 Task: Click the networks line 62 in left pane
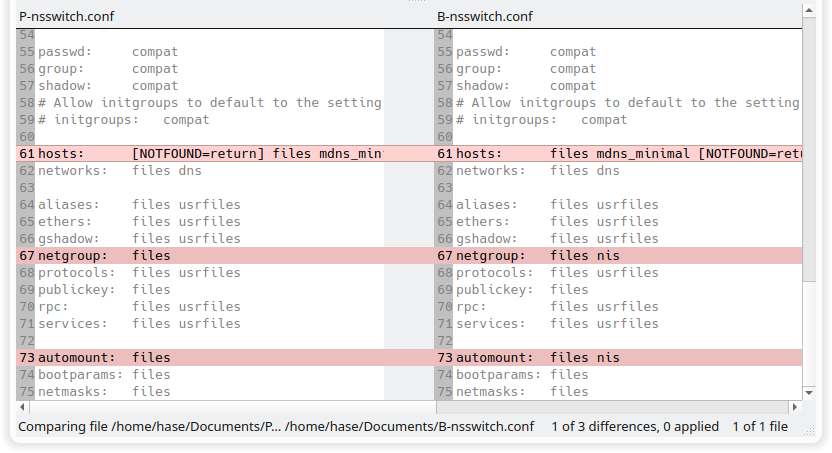[x=200, y=171]
